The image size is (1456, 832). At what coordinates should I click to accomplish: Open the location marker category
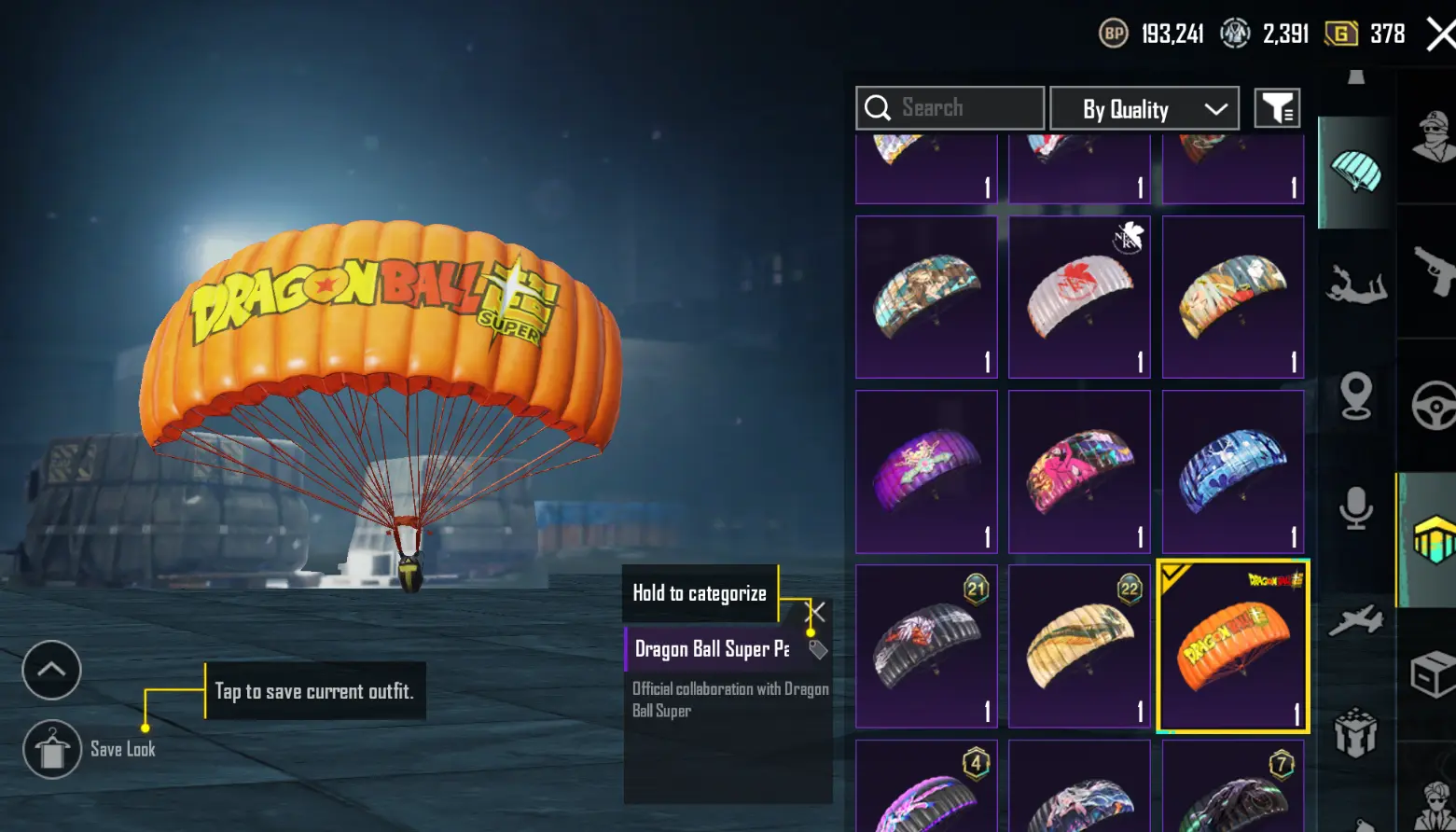1356,395
